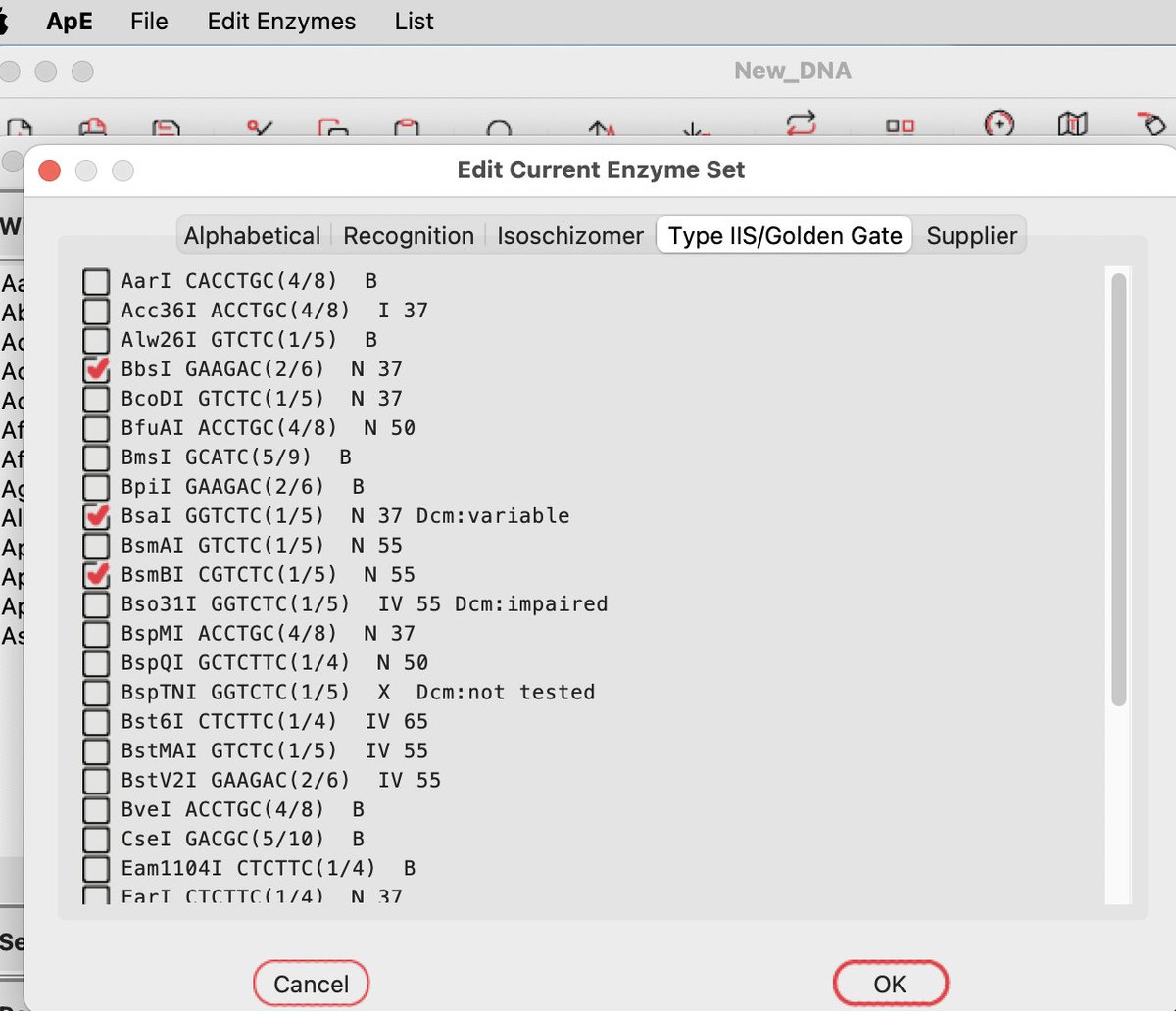The height and width of the screenshot is (1011, 1176).
Task: Open the List menu
Action: (x=414, y=22)
